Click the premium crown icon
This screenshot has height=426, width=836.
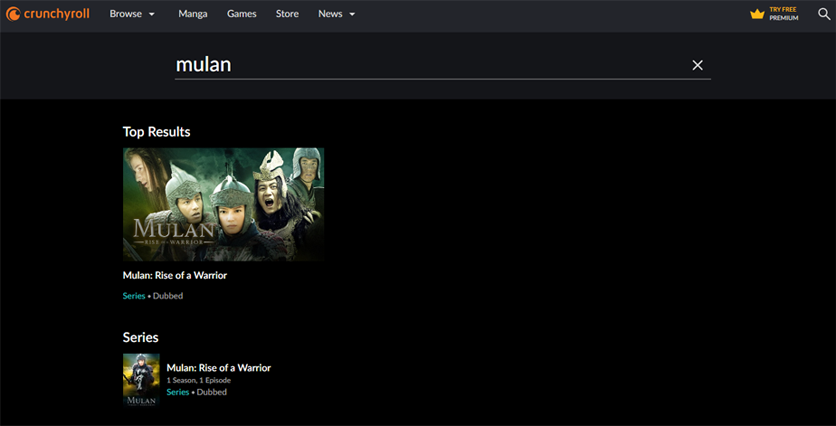pos(757,14)
